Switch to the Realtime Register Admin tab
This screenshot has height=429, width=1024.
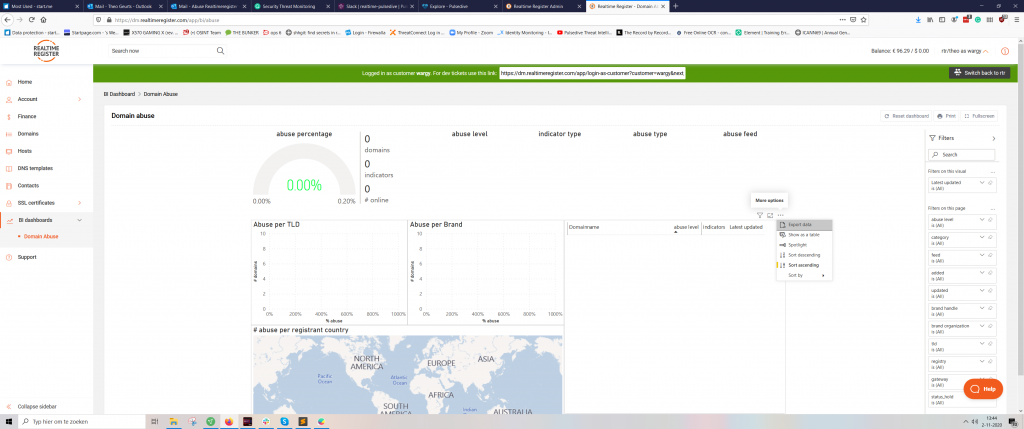tap(544, 6)
